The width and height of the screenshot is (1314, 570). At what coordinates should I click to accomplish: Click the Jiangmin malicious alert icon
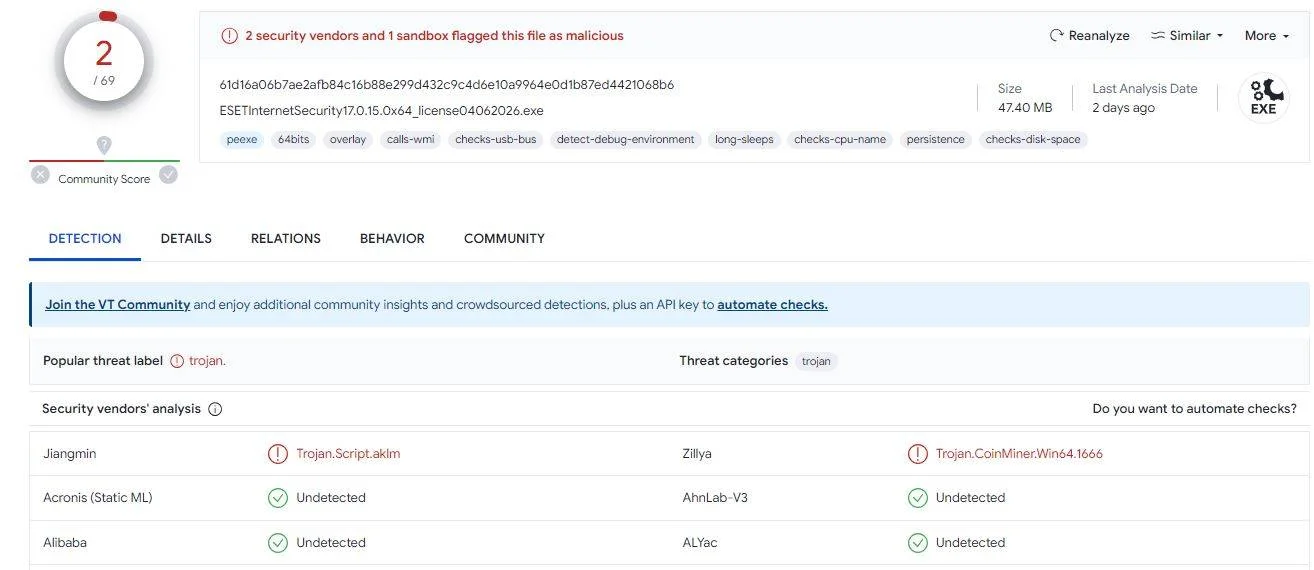point(277,454)
